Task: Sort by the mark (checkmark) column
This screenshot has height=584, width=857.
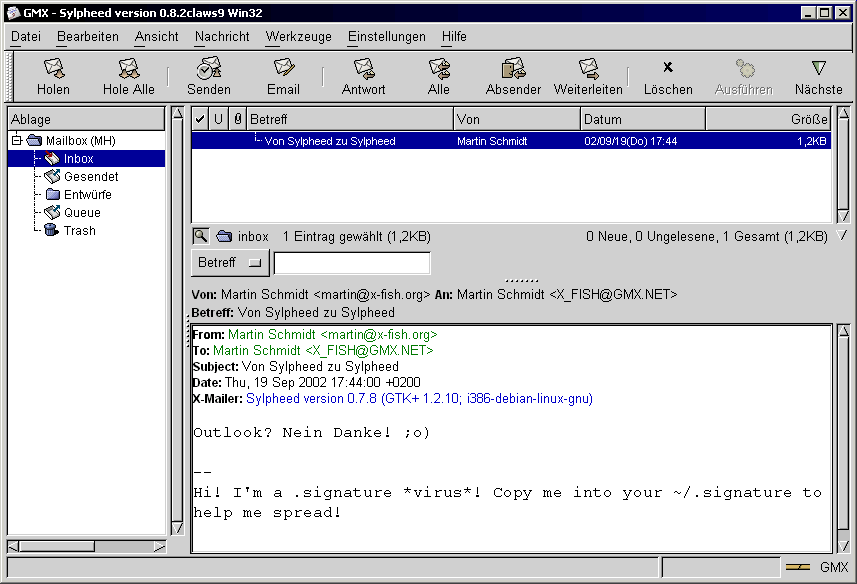Action: pyautogui.click(x=200, y=119)
